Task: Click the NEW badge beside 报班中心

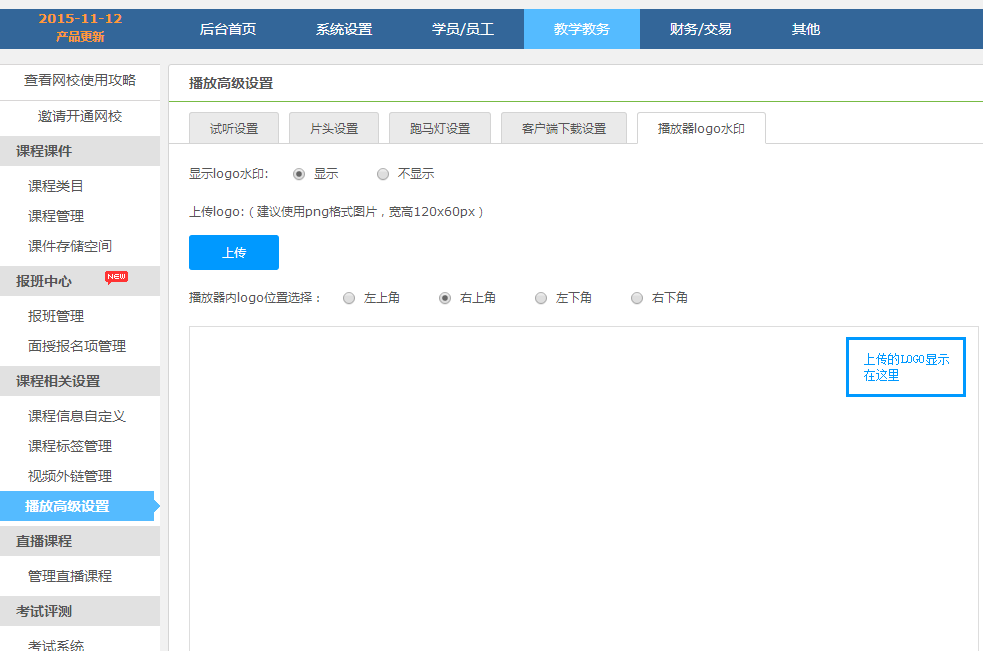Action: pyautogui.click(x=116, y=278)
